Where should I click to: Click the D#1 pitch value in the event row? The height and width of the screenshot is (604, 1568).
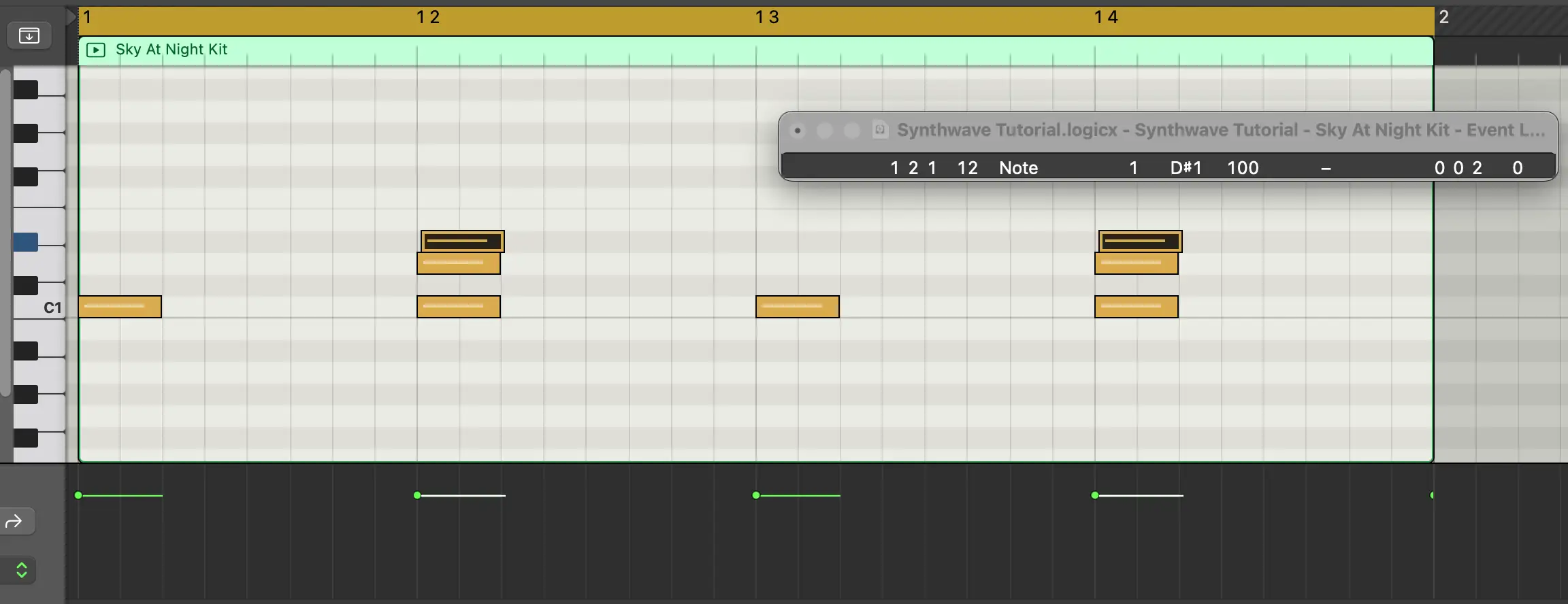click(x=1186, y=168)
